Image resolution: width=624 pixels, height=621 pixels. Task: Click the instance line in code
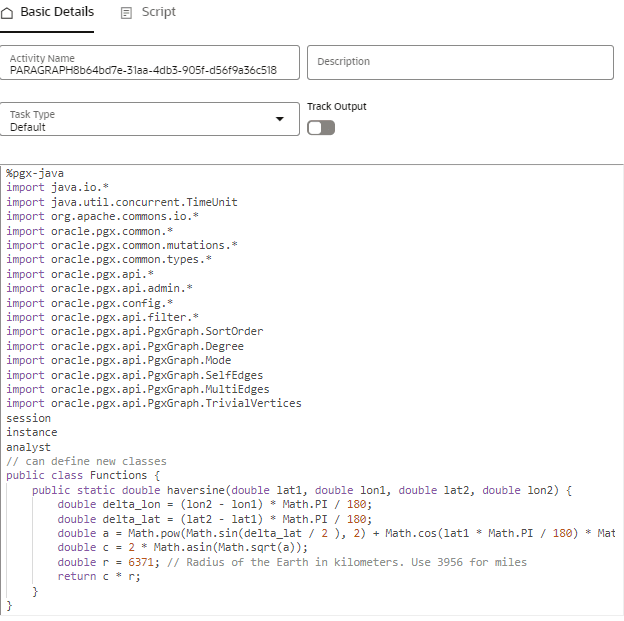32,433
